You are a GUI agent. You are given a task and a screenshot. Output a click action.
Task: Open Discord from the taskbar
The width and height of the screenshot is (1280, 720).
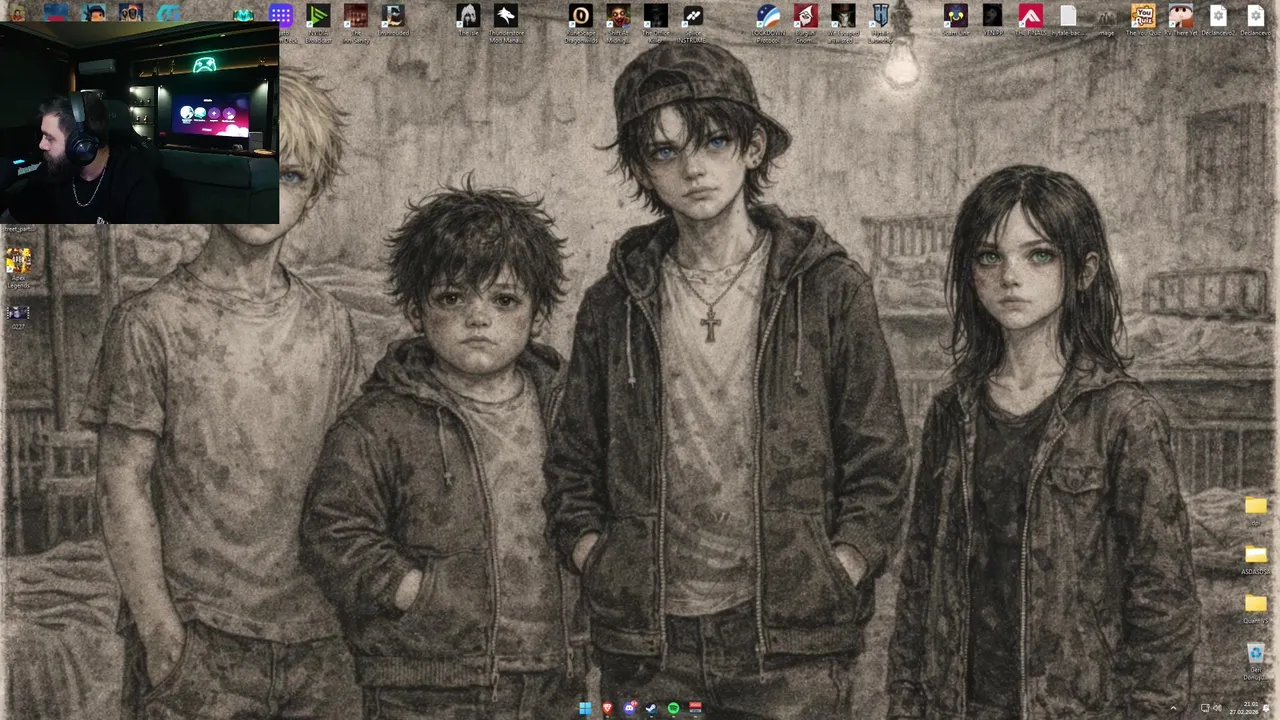pyautogui.click(x=629, y=709)
